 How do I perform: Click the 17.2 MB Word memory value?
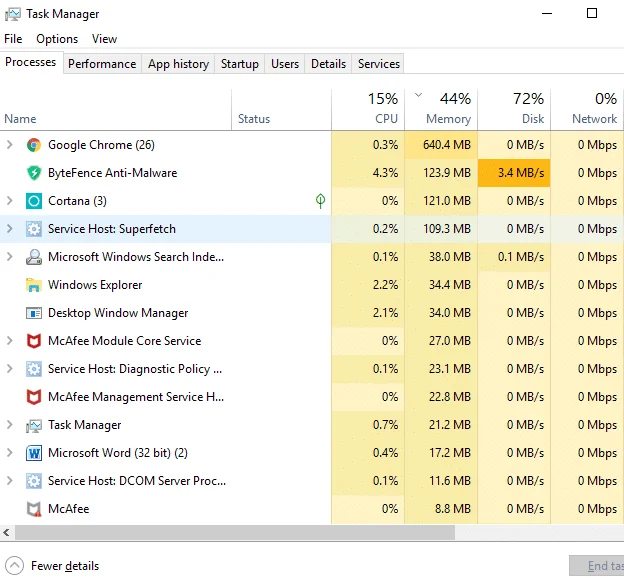tap(450, 453)
